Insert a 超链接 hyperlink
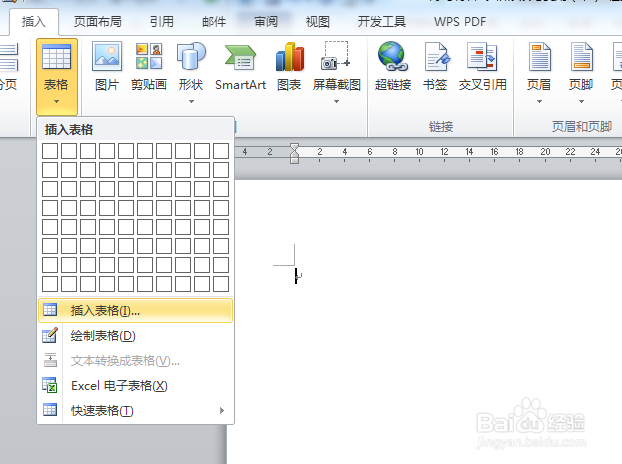Viewport: 622px width, 464px height. pos(392,57)
